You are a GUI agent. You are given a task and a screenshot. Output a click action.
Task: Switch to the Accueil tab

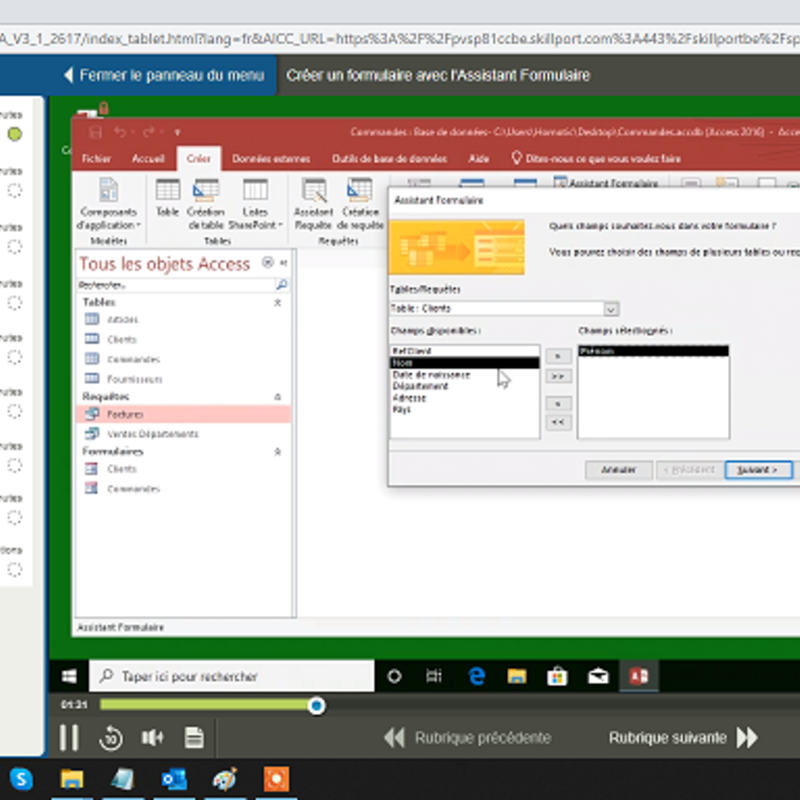coord(148,159)
